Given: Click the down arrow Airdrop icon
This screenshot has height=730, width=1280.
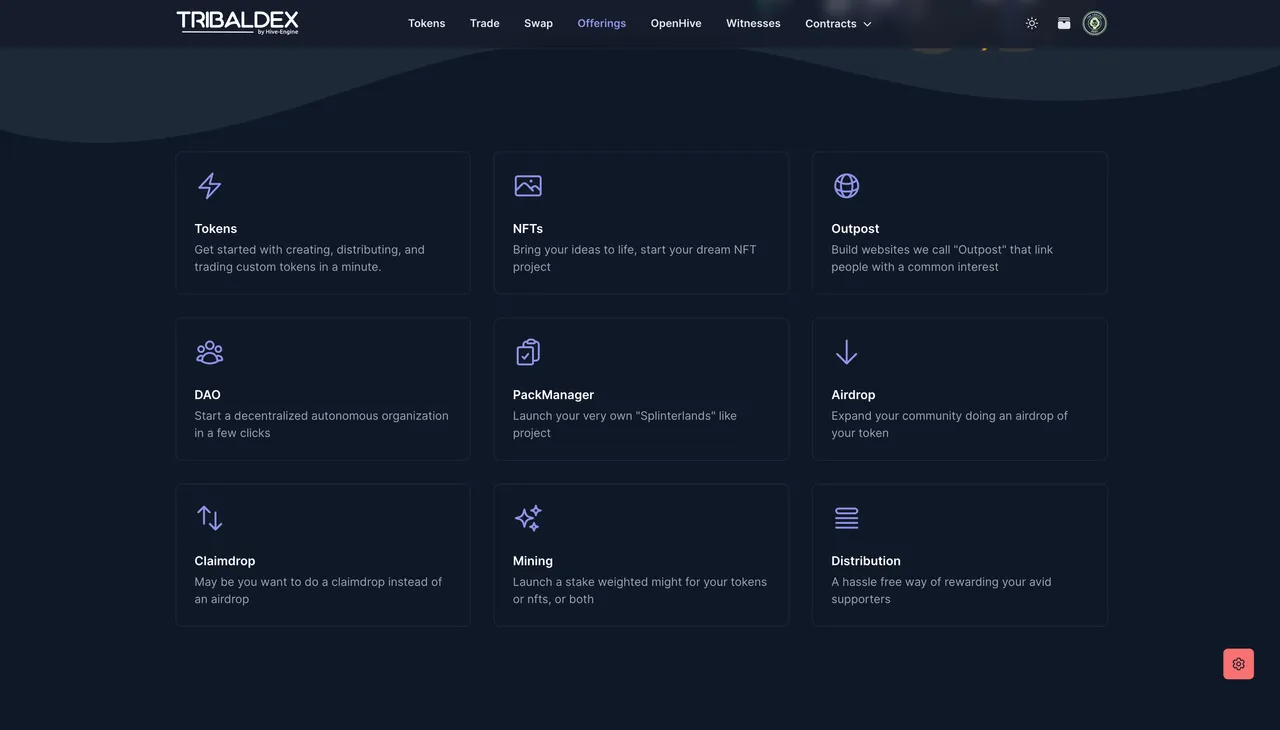Looking at the screenshot, I should (x=847, y=352).
